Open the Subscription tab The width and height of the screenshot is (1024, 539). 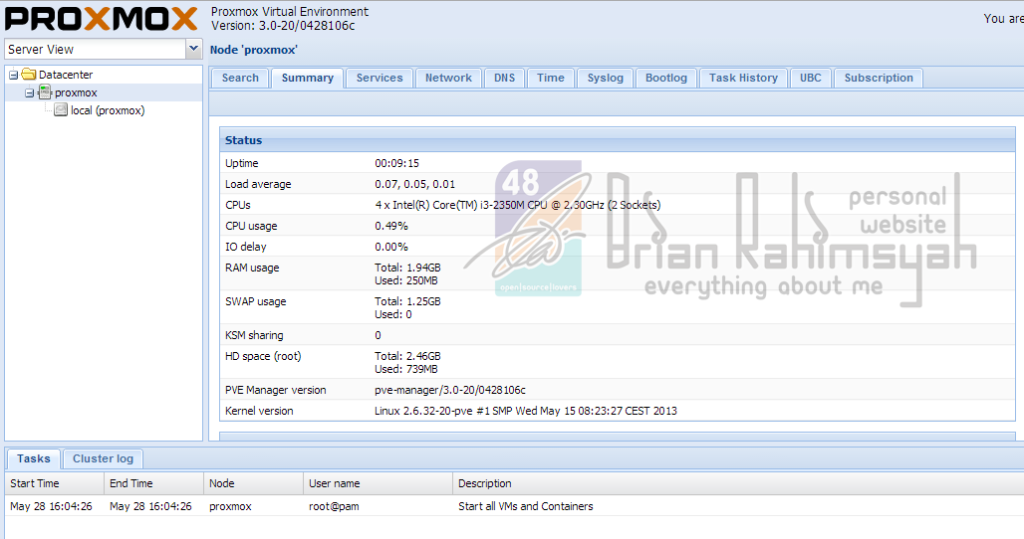(x=878, y=78)
